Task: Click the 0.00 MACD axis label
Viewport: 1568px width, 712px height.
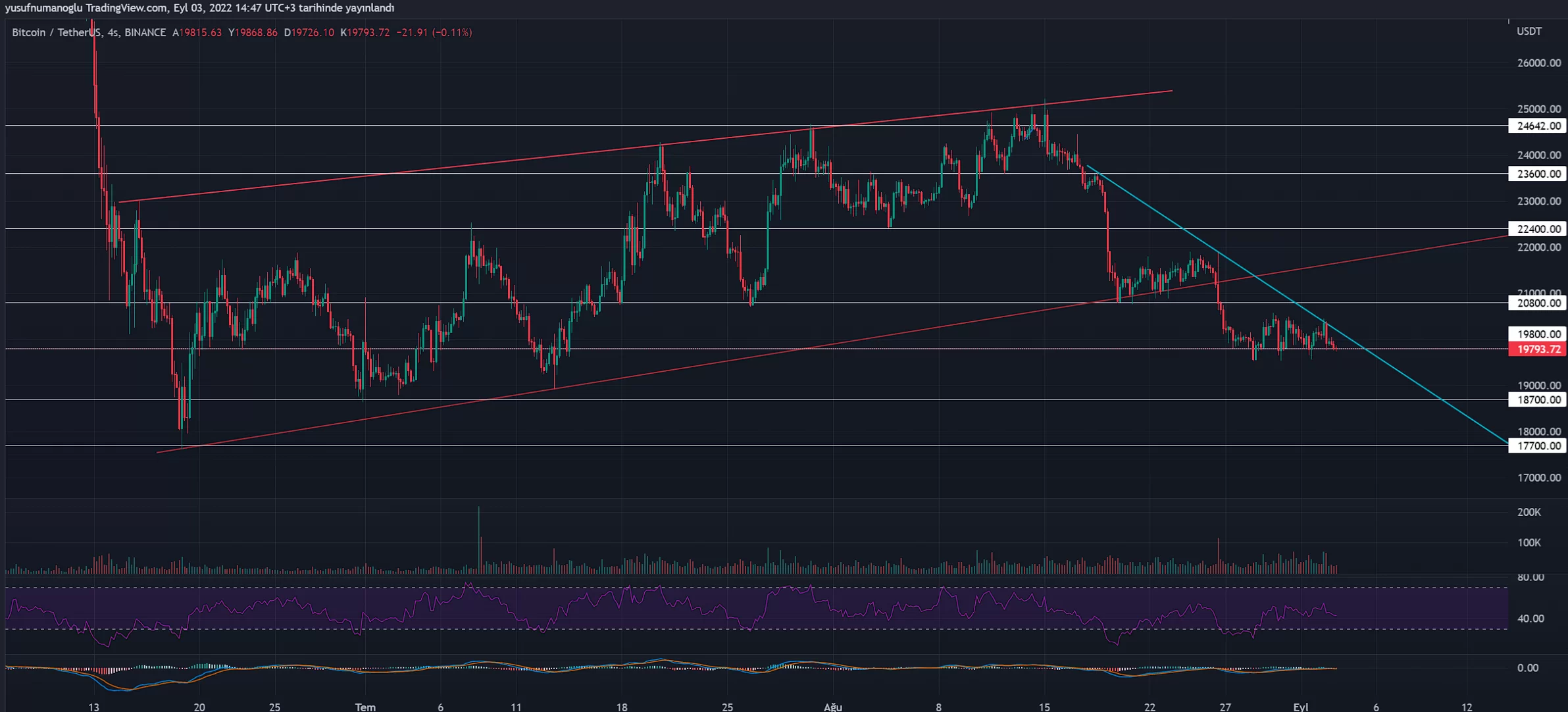Action: pos(1527,668)
